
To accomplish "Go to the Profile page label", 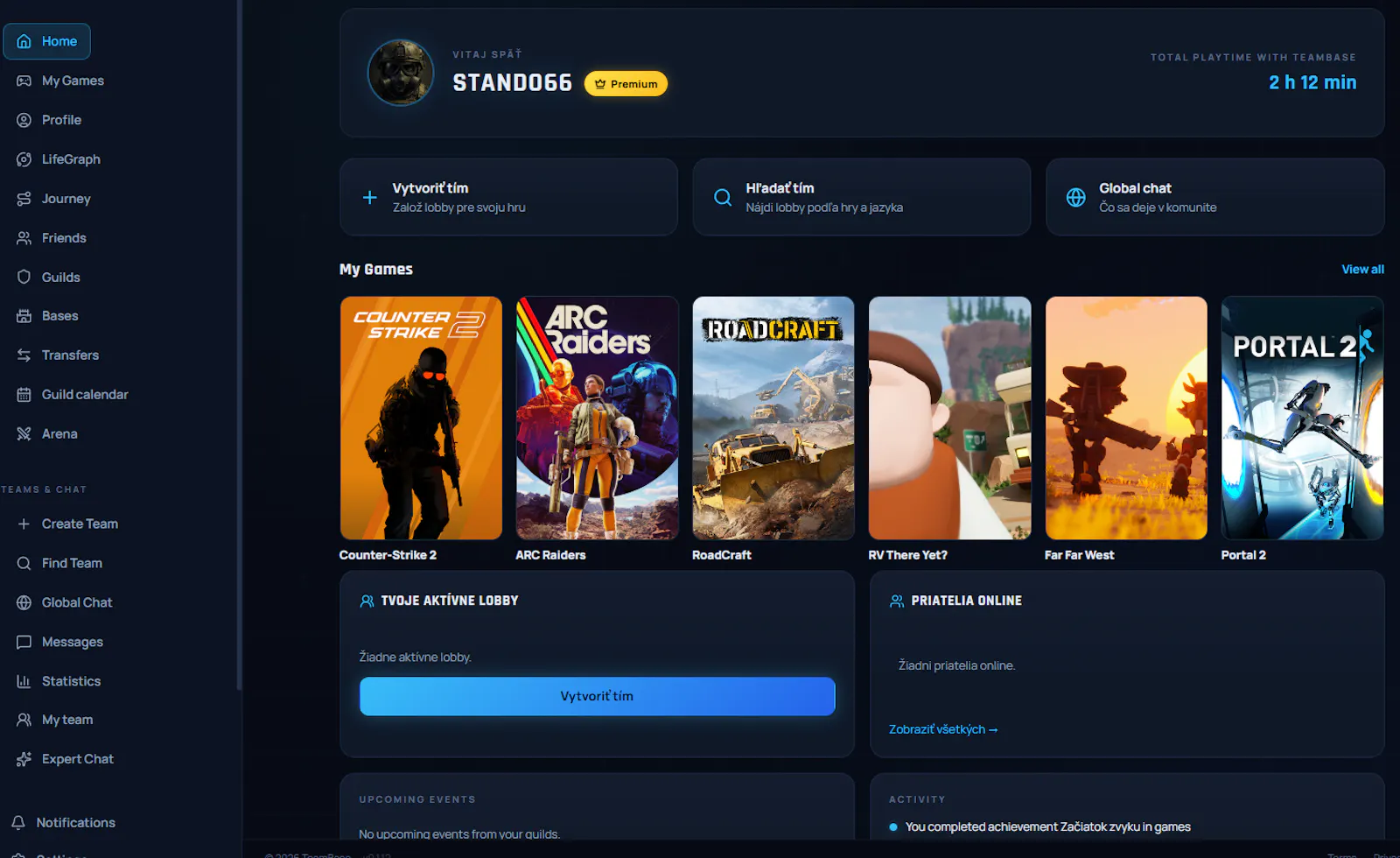I will (61, 120).
